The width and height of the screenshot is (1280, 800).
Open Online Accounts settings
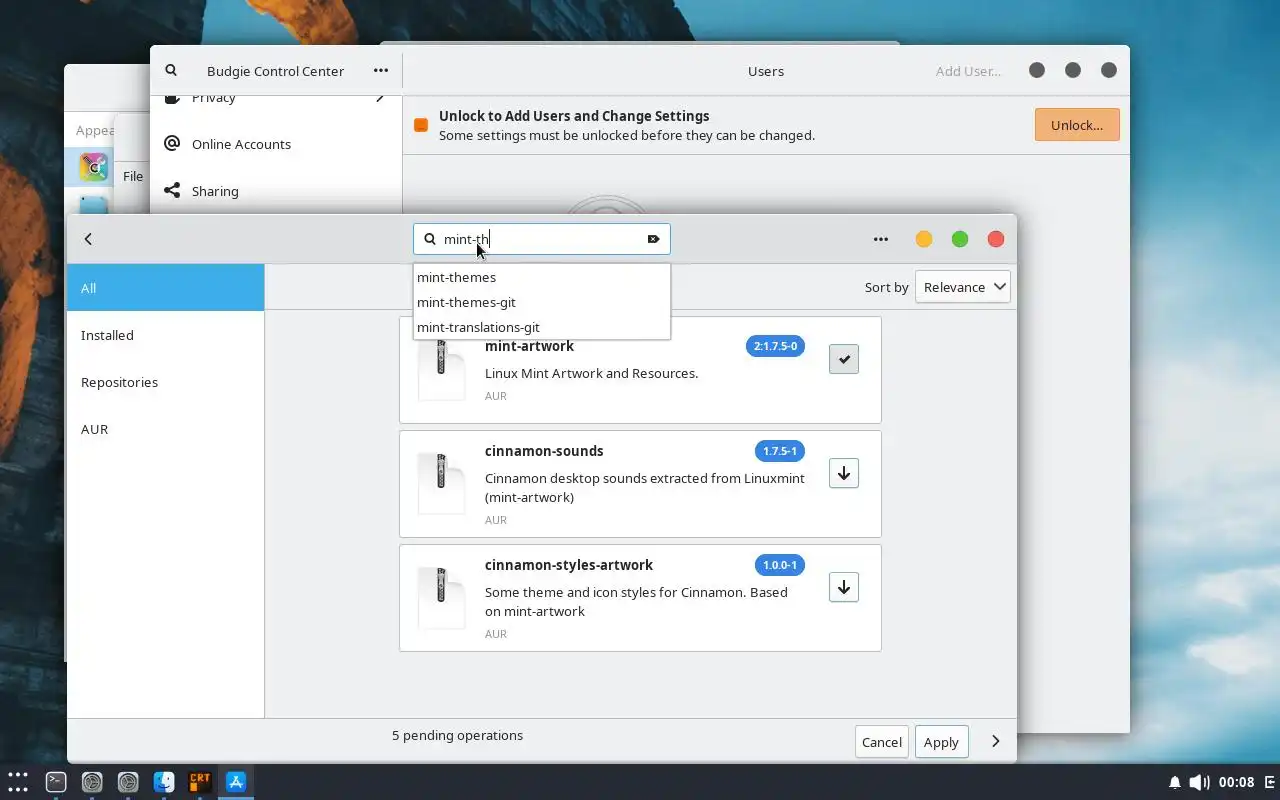pos(276,144)
